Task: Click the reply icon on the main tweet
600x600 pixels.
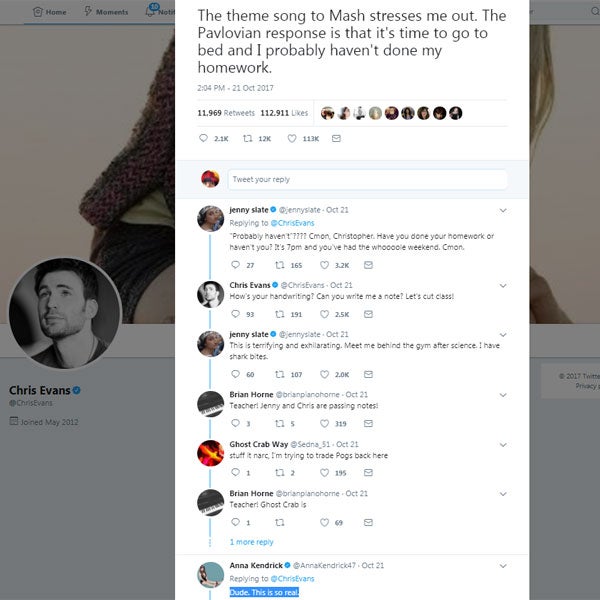Action: pyautogui.click(x=203, y=138)
